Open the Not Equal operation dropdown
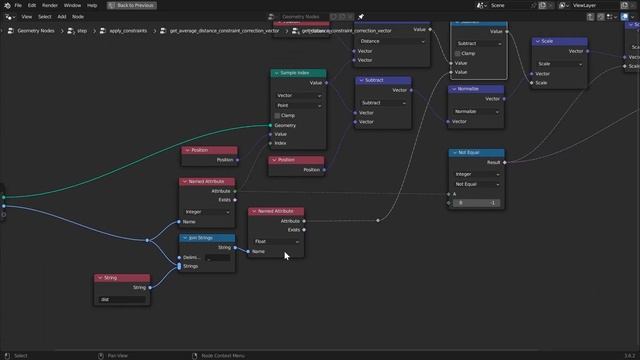The image size is (640, 360). (x=477, y=184)
